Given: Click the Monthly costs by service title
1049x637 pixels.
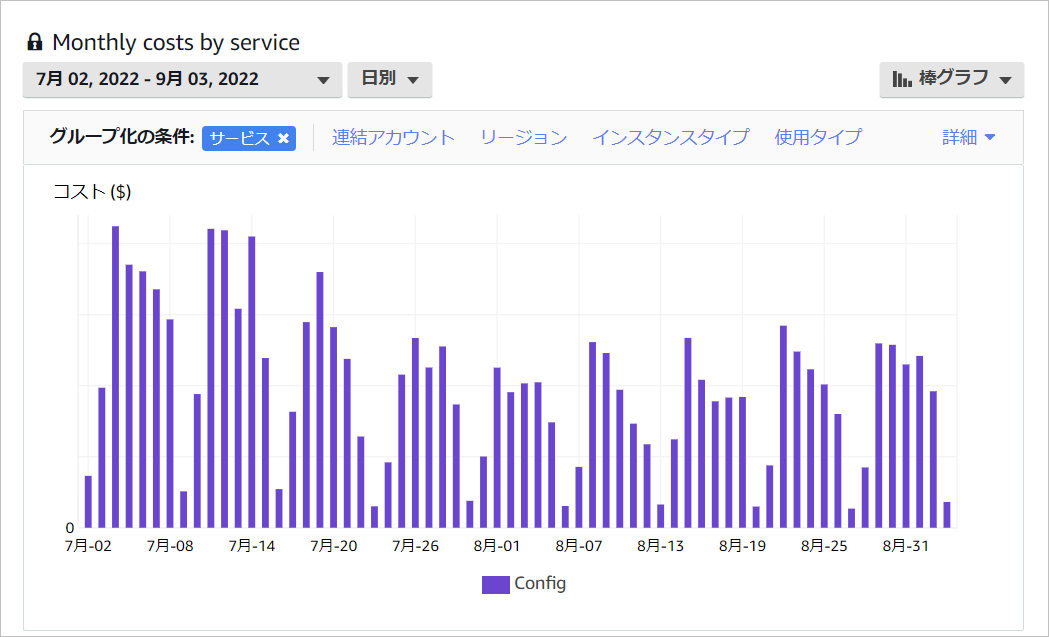Looking at the screenshot, I should coord(176,43).
